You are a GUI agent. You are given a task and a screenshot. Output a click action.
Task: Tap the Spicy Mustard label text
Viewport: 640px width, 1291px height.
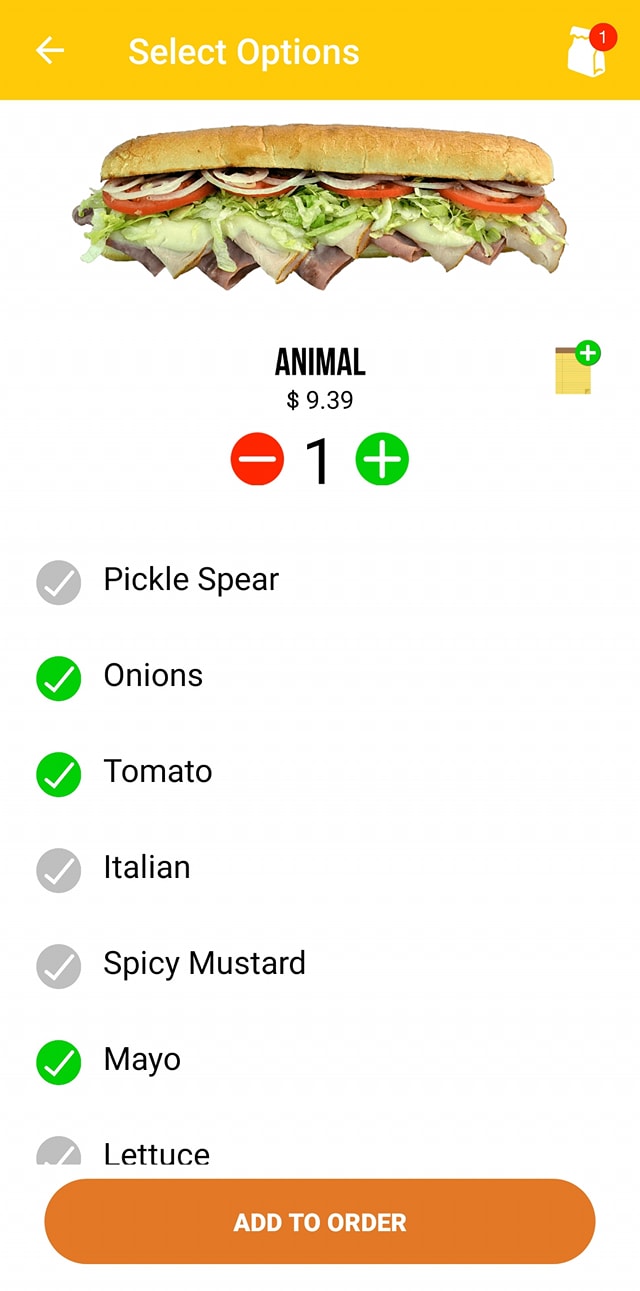tap(204, 963)
